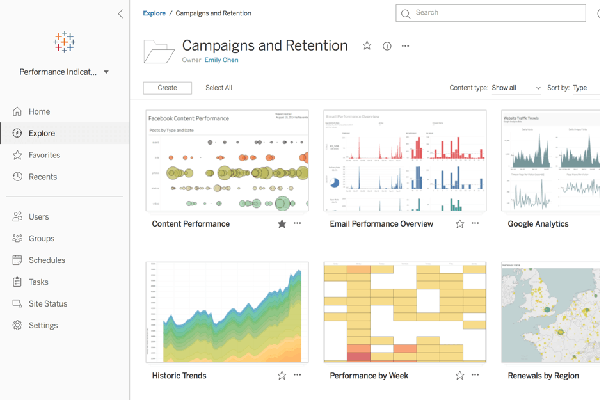Open the Content type Show all dropdown
The image size is (600, 400).
(516, 88)
